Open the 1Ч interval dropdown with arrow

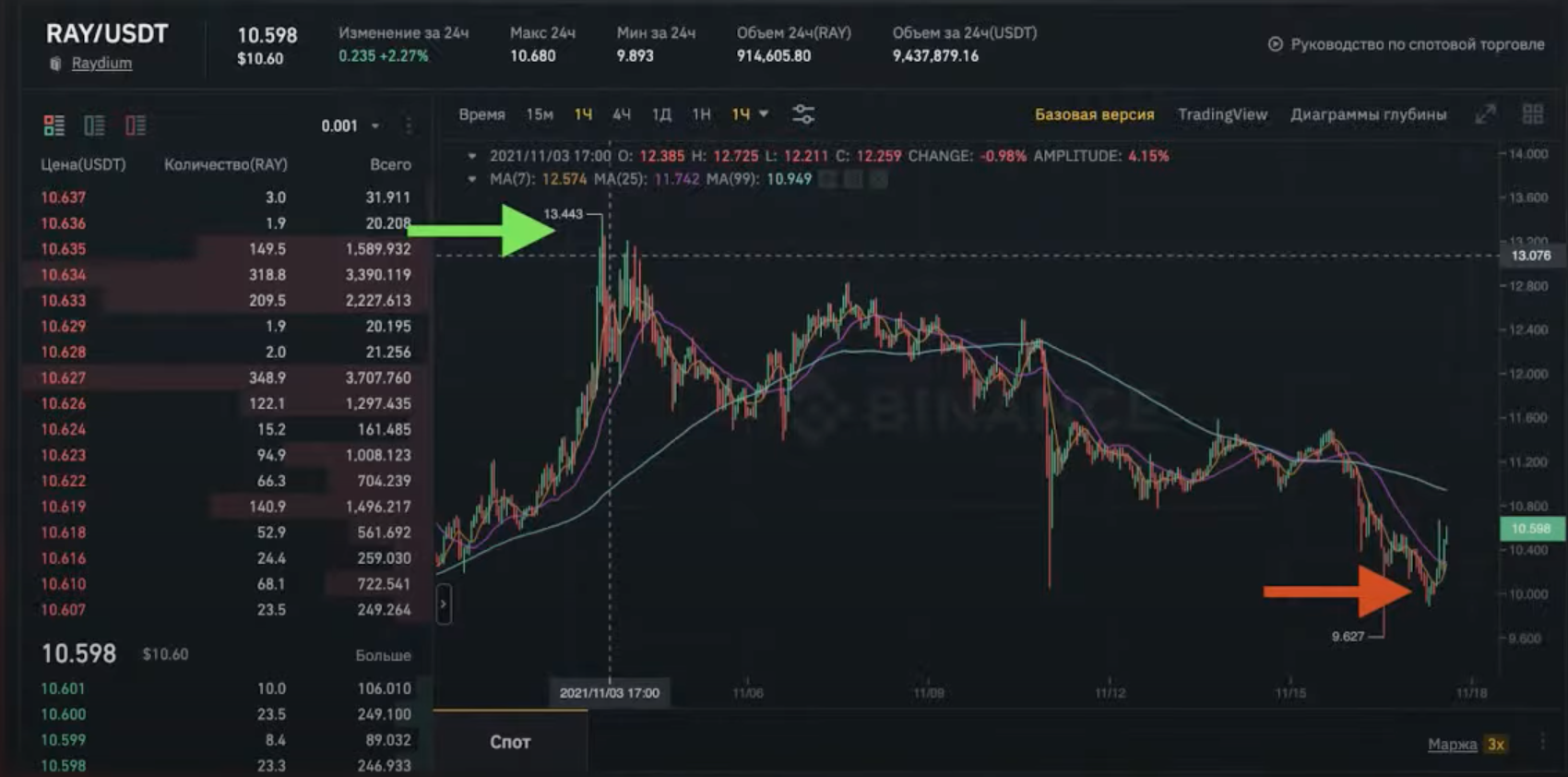pos(750,114)
